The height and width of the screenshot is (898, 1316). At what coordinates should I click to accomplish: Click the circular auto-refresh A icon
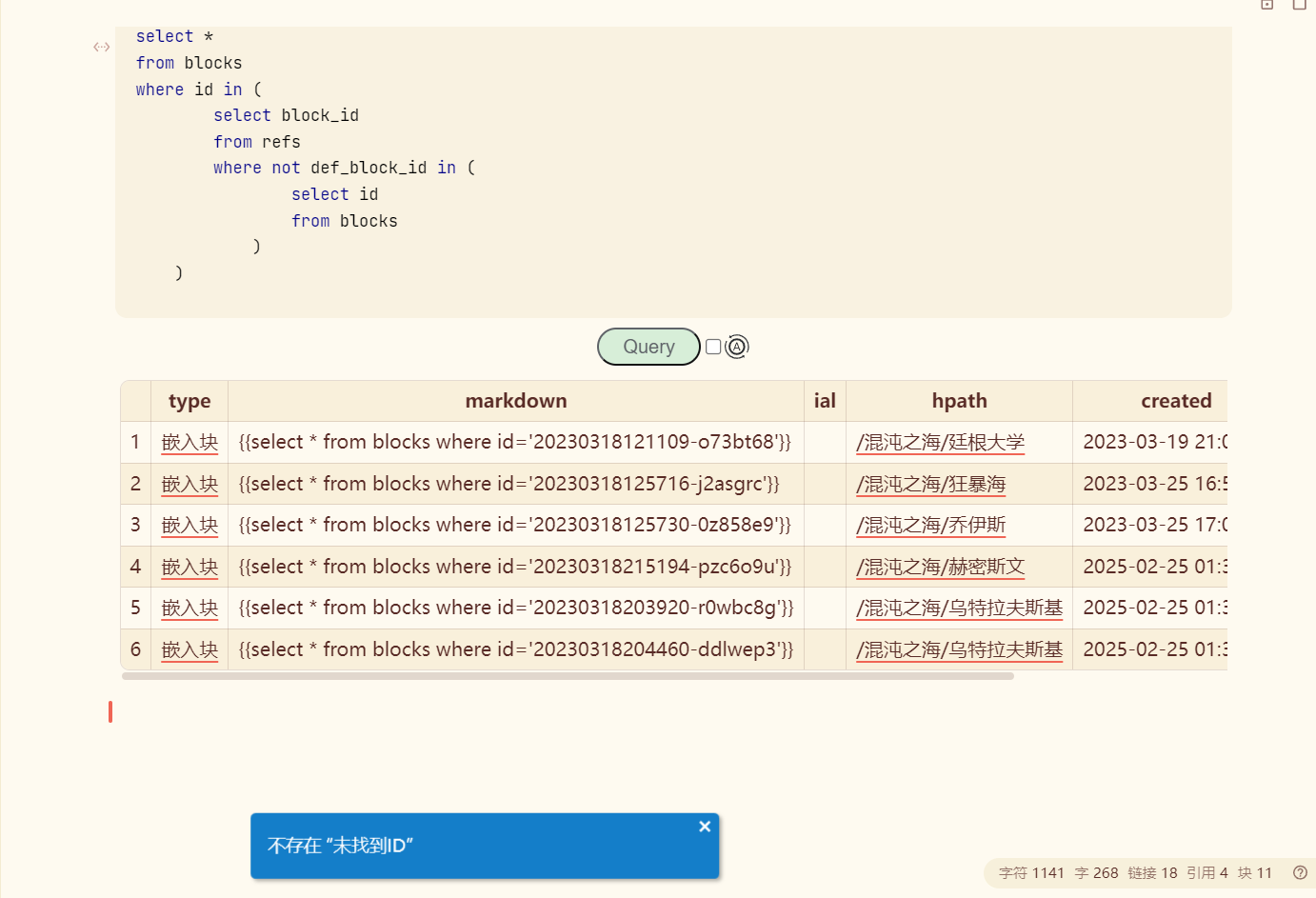(x=737, y=347)
